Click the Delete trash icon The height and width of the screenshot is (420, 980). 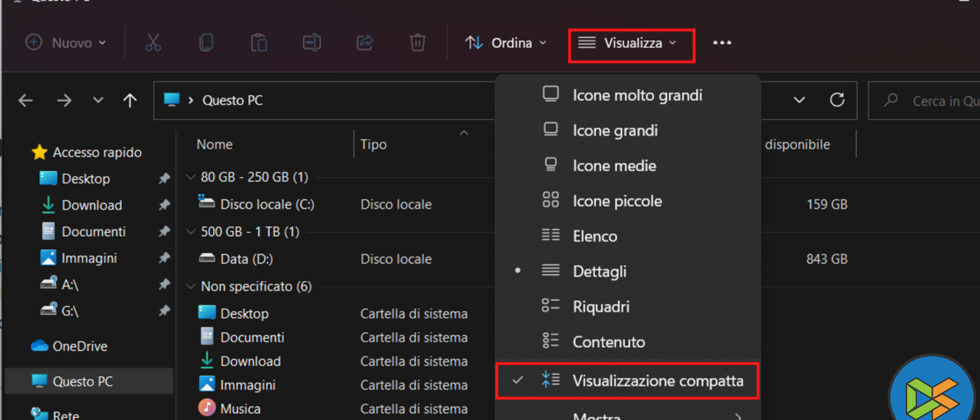click(x=418, y=43)
